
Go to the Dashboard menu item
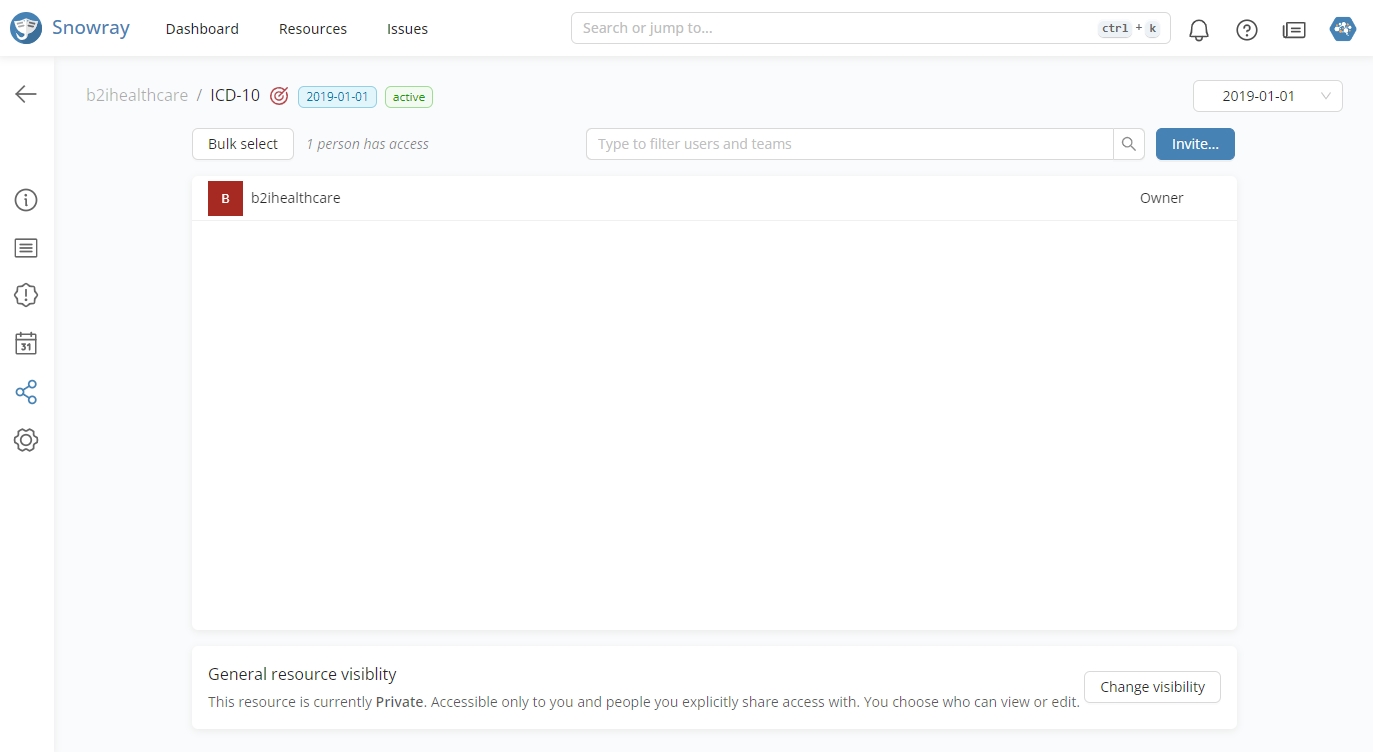[202, 29]
